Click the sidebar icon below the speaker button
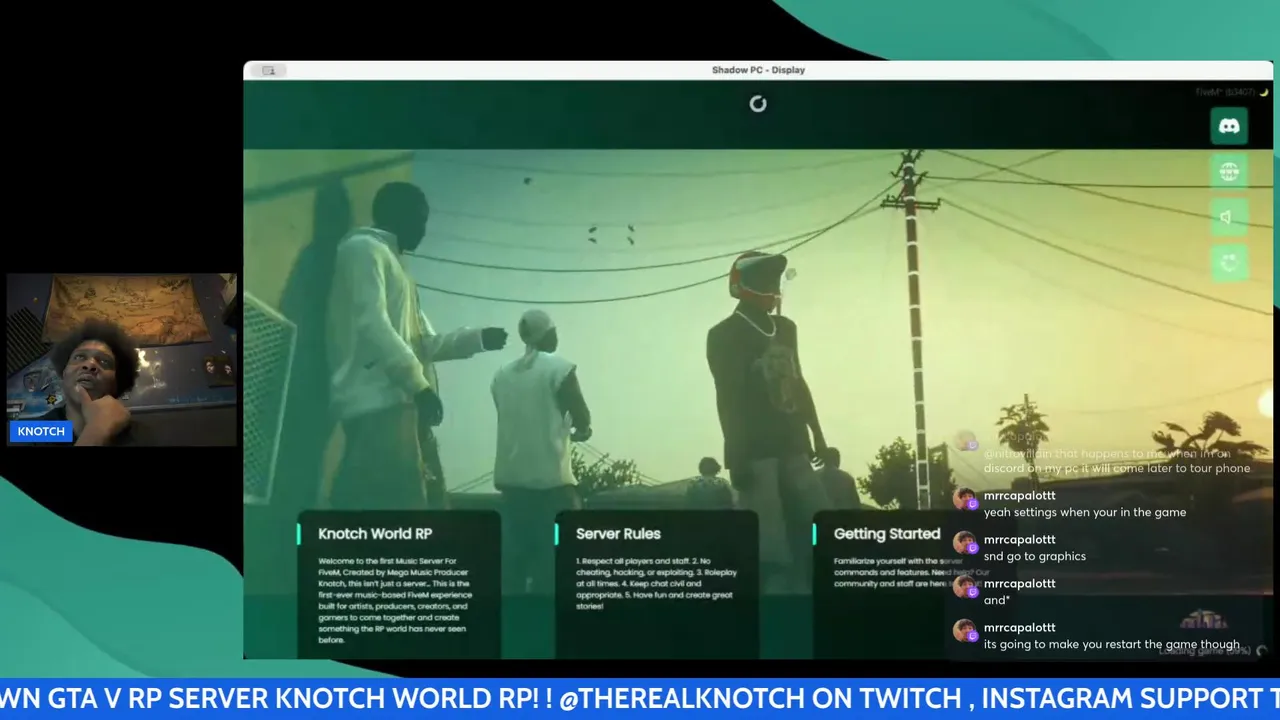Image resolution: width=1280 pixels, height=720 pixels. [x=1229, y=262]
